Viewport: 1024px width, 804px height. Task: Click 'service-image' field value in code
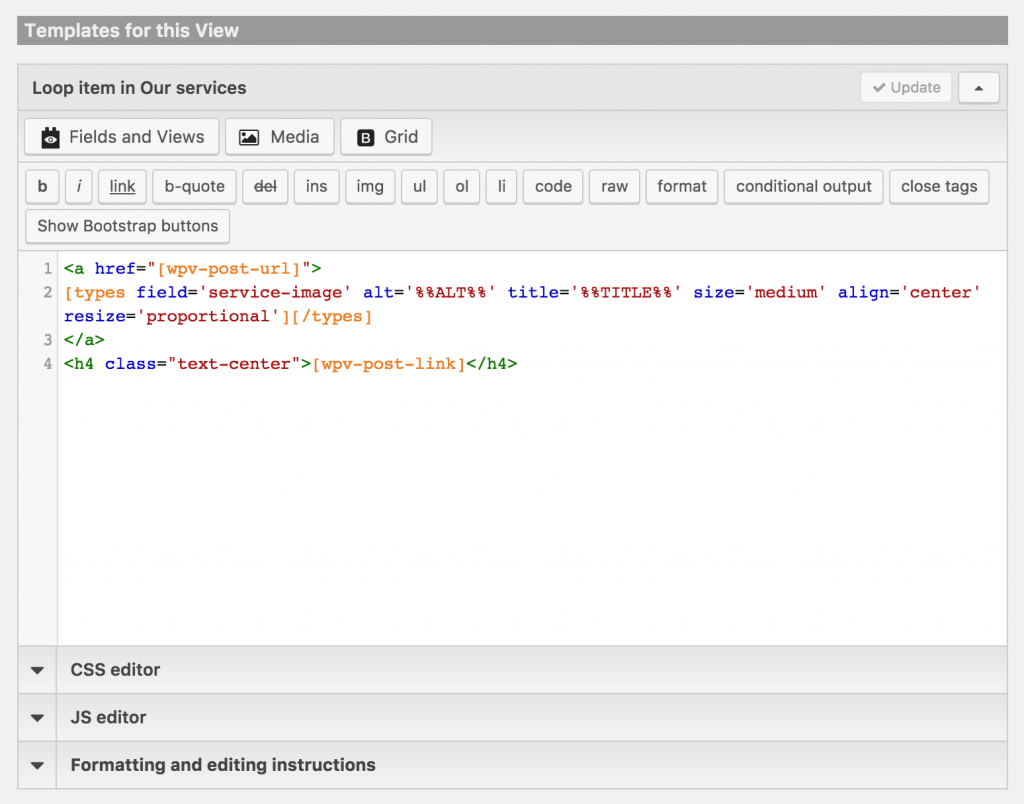click(275, 293)
